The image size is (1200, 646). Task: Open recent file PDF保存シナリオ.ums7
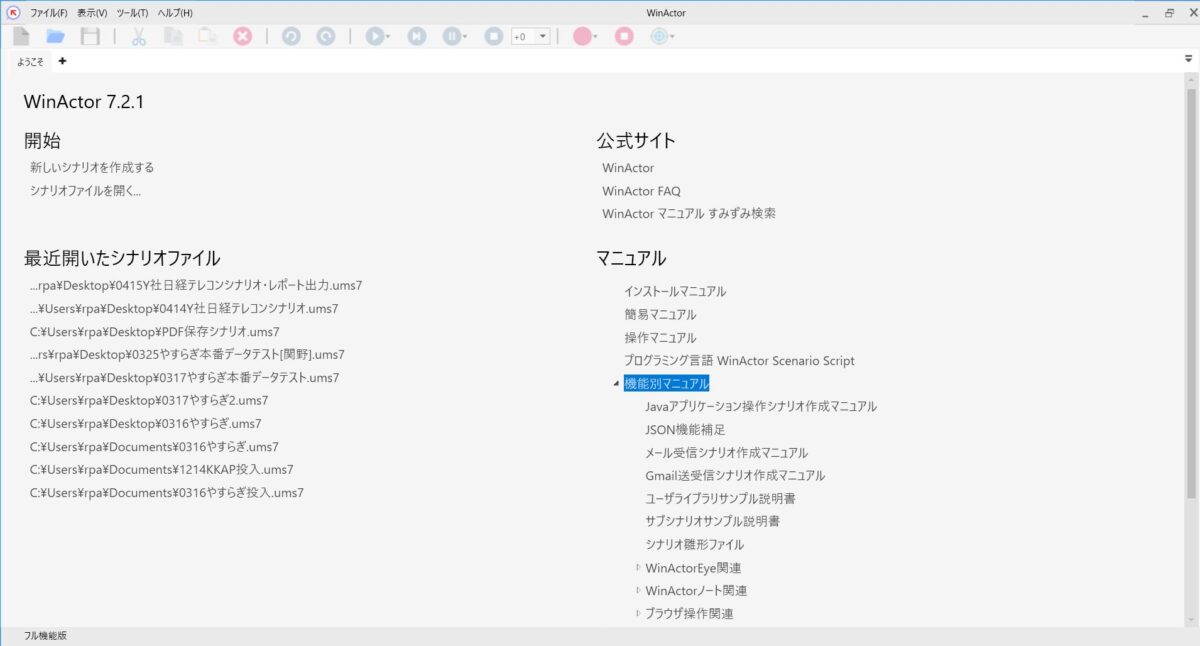coord(154,331)
